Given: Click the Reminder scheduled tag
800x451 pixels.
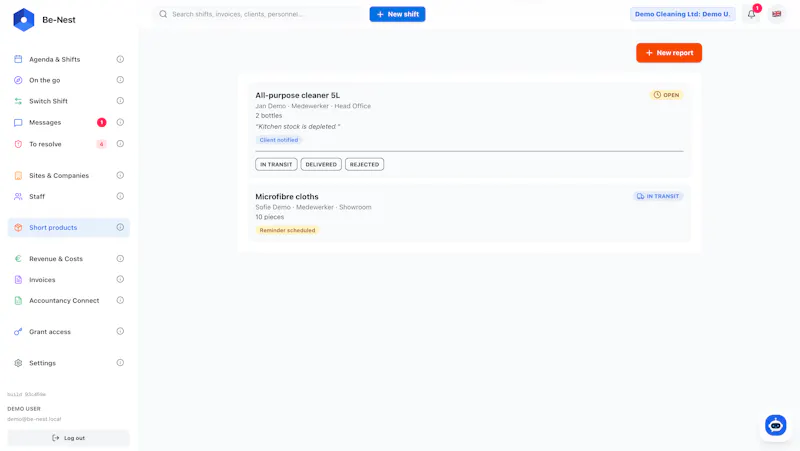Looking at the screenshot, I should 287,230.
